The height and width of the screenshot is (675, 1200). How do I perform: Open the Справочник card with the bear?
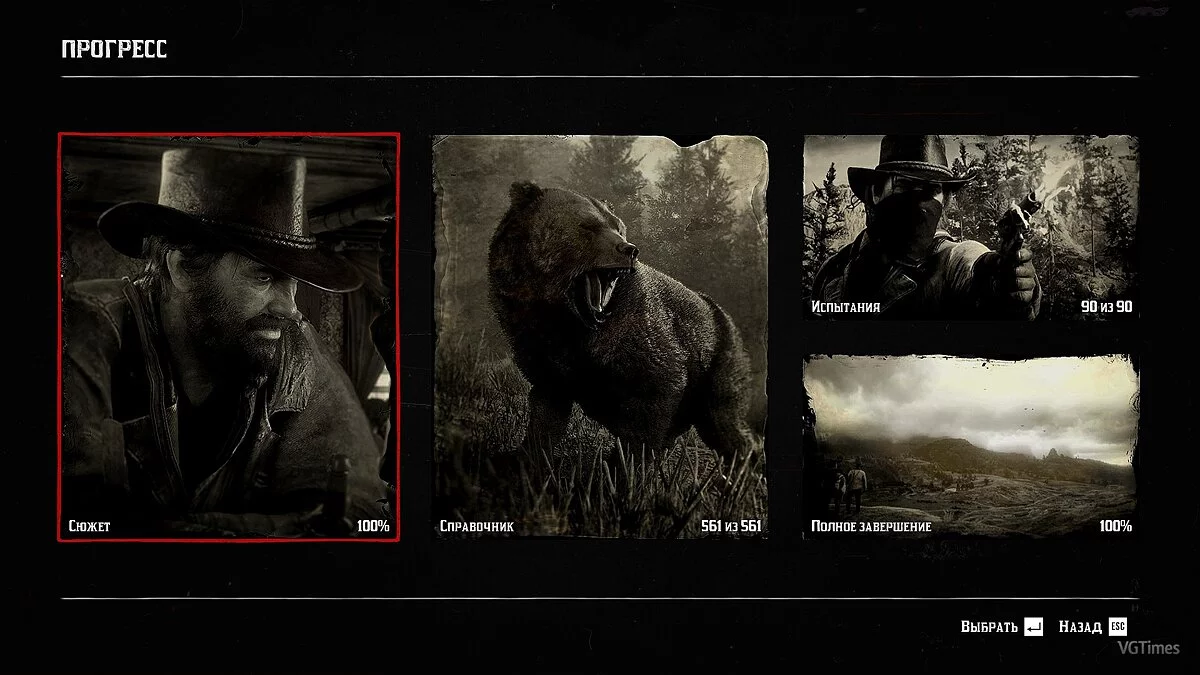pyautogui.click(x=600, y=336)
